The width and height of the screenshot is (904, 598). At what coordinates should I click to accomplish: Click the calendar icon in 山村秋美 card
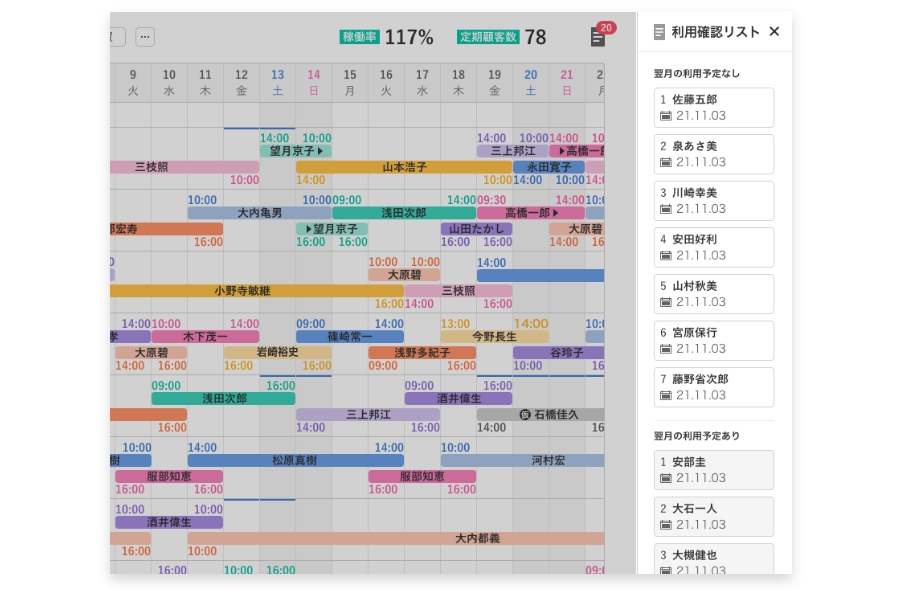coord(665,302)
